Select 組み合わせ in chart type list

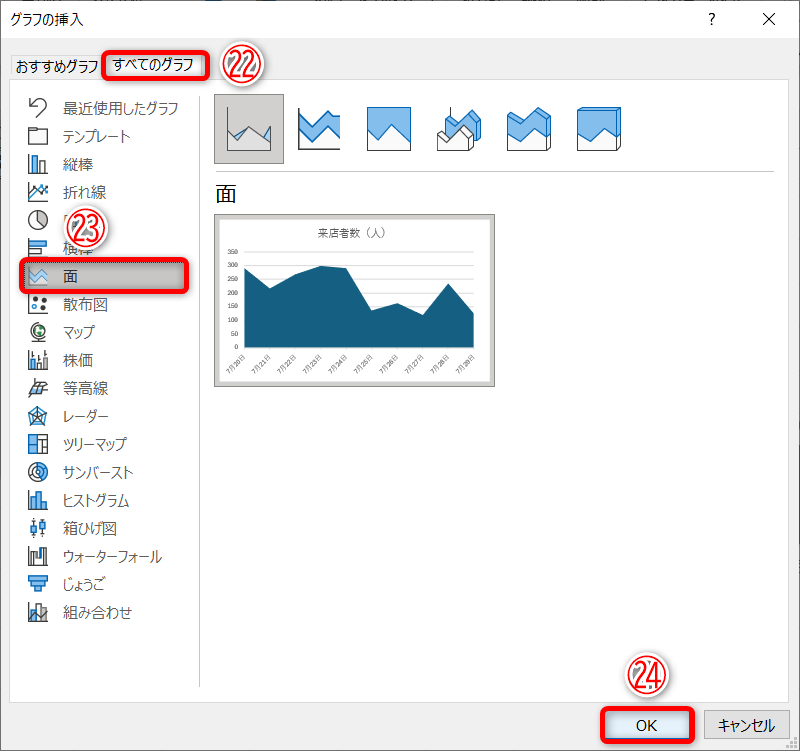[x=97, y=612]
